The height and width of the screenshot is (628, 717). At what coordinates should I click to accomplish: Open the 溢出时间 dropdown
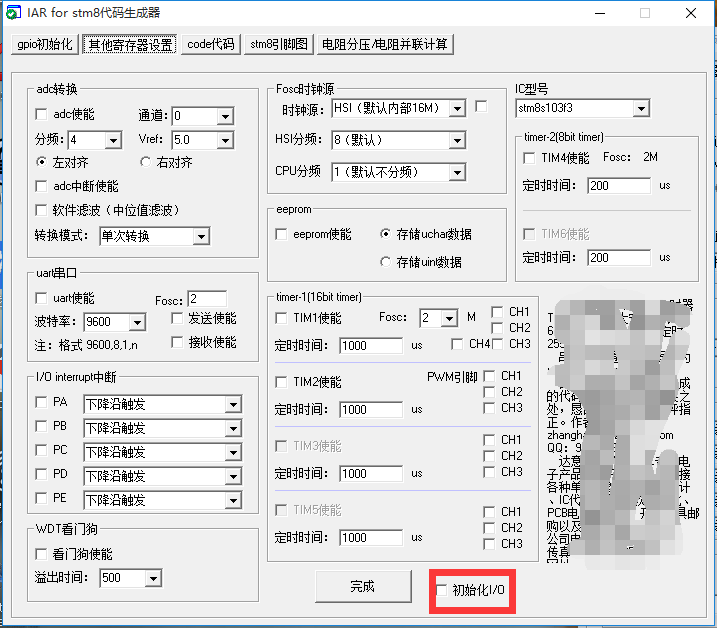tap(153, 579)
